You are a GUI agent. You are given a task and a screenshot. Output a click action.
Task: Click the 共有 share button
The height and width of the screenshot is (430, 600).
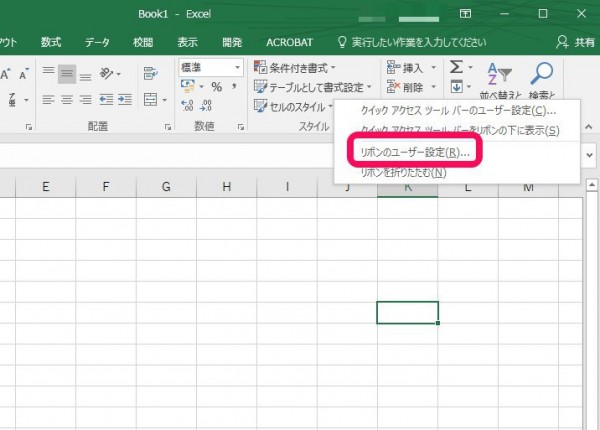[x=576, y=42]
